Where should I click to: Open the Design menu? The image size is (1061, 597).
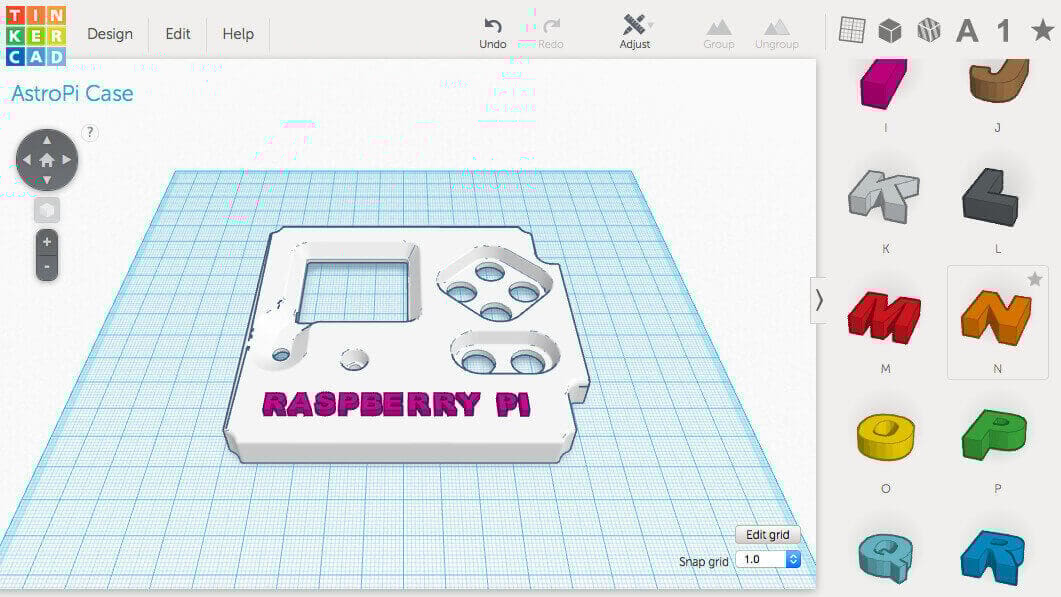110,34
